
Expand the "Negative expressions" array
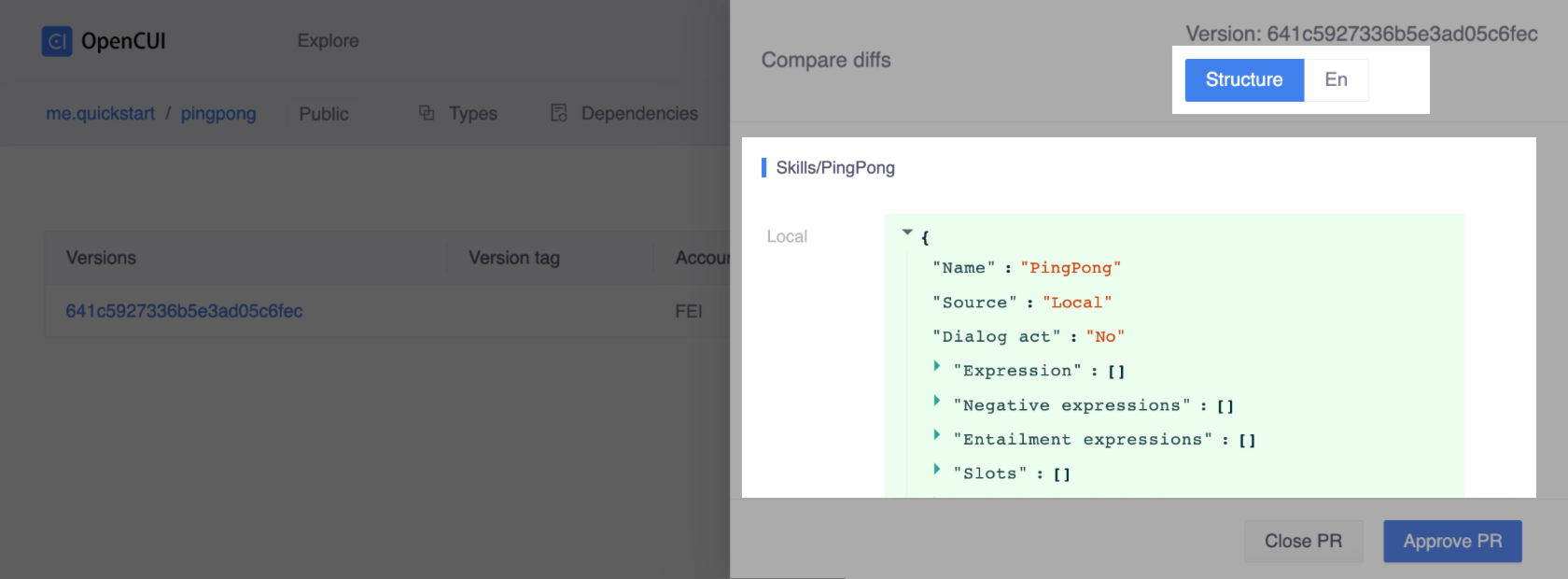936,401
